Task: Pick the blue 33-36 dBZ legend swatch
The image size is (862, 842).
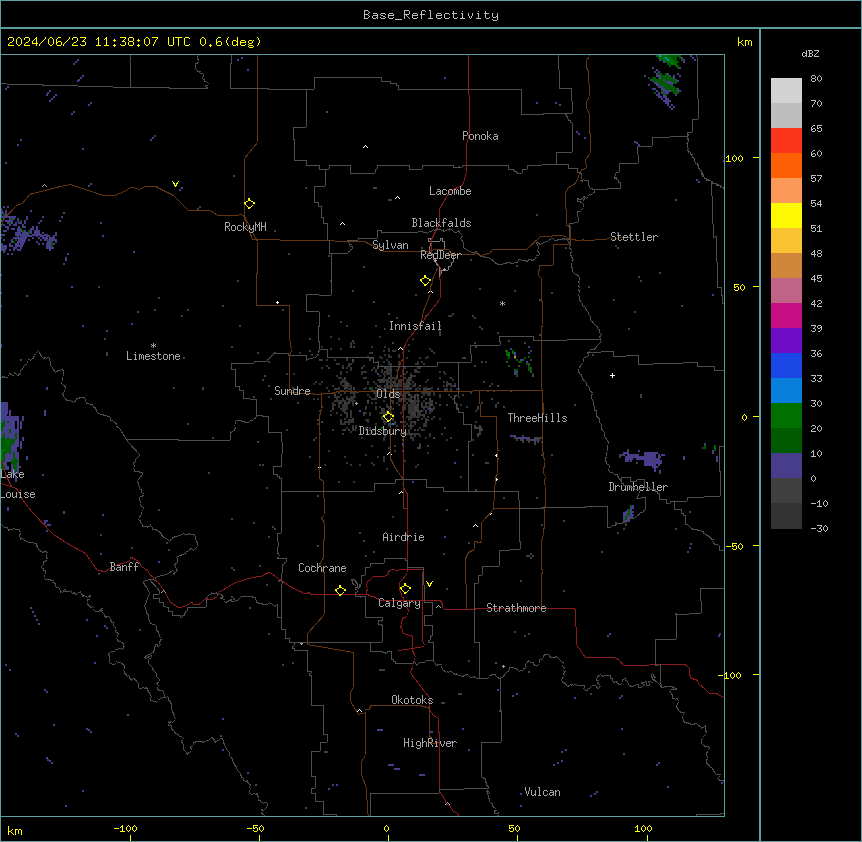Action: click(x=786, y=365)
